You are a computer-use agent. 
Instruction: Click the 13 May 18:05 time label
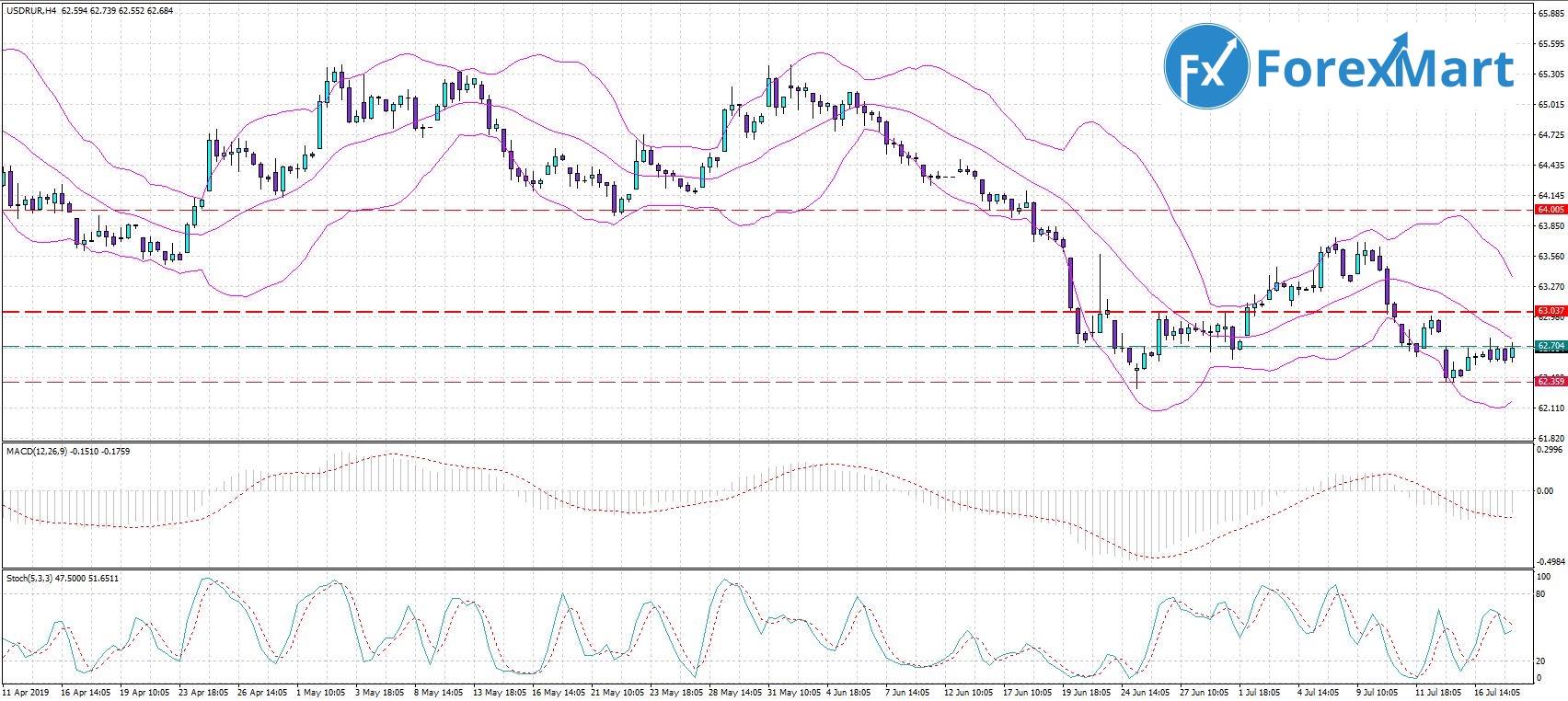pyautogui.click(x=499, y=691)
